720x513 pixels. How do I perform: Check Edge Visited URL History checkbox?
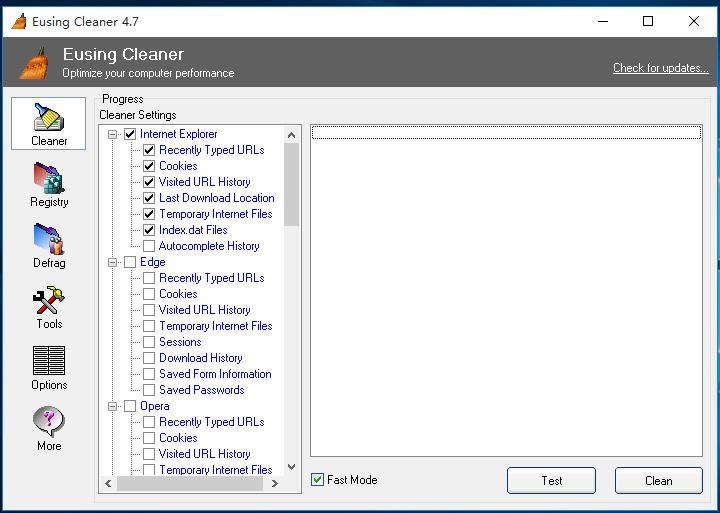click(x=149, y=310)
